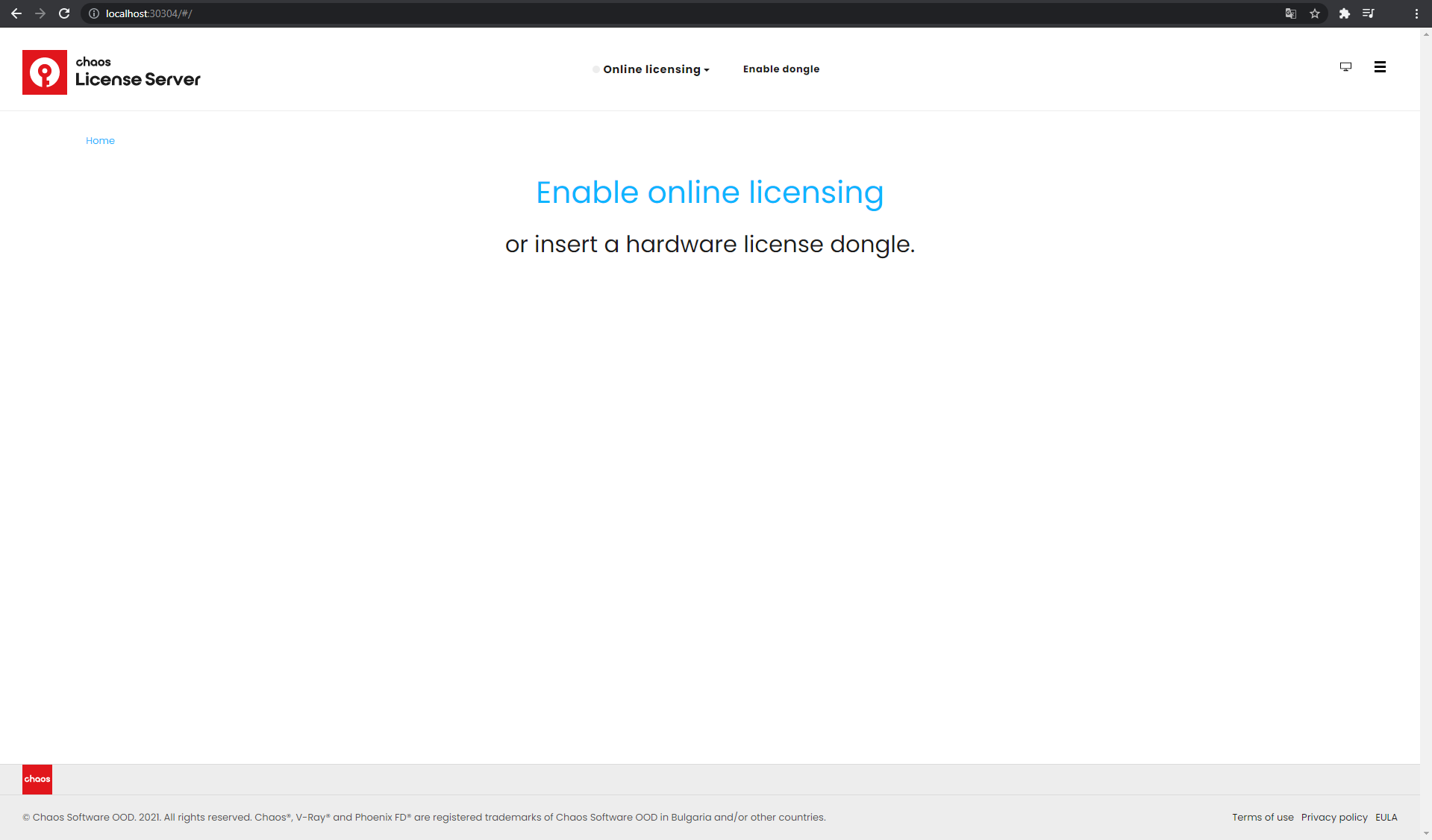1432x840 pixels.
Task: Click the Enable dongle menu item
Action: point(781,69)
